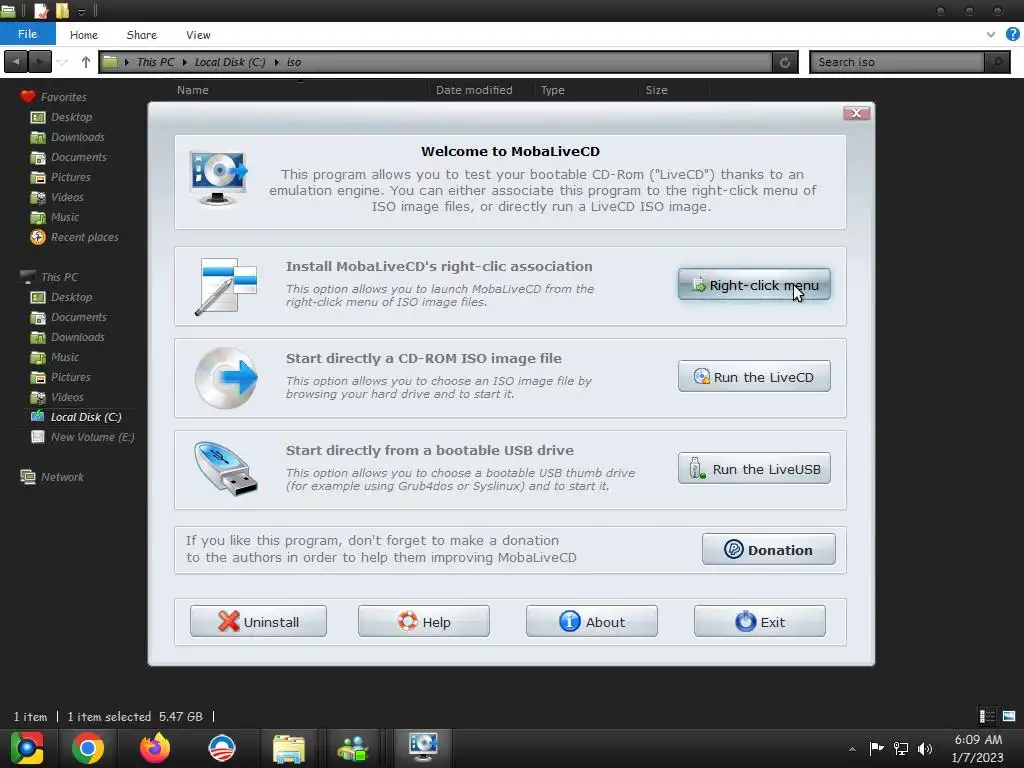
Task: Open Videos under Favorites
Action: (x=67, y=197)
